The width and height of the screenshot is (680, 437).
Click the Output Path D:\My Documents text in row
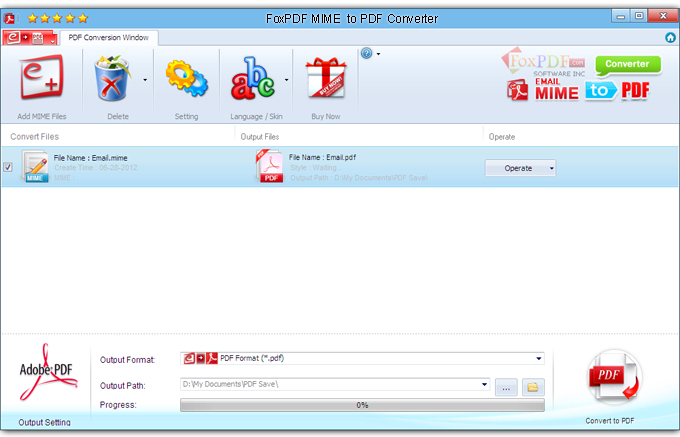[359, 178]
